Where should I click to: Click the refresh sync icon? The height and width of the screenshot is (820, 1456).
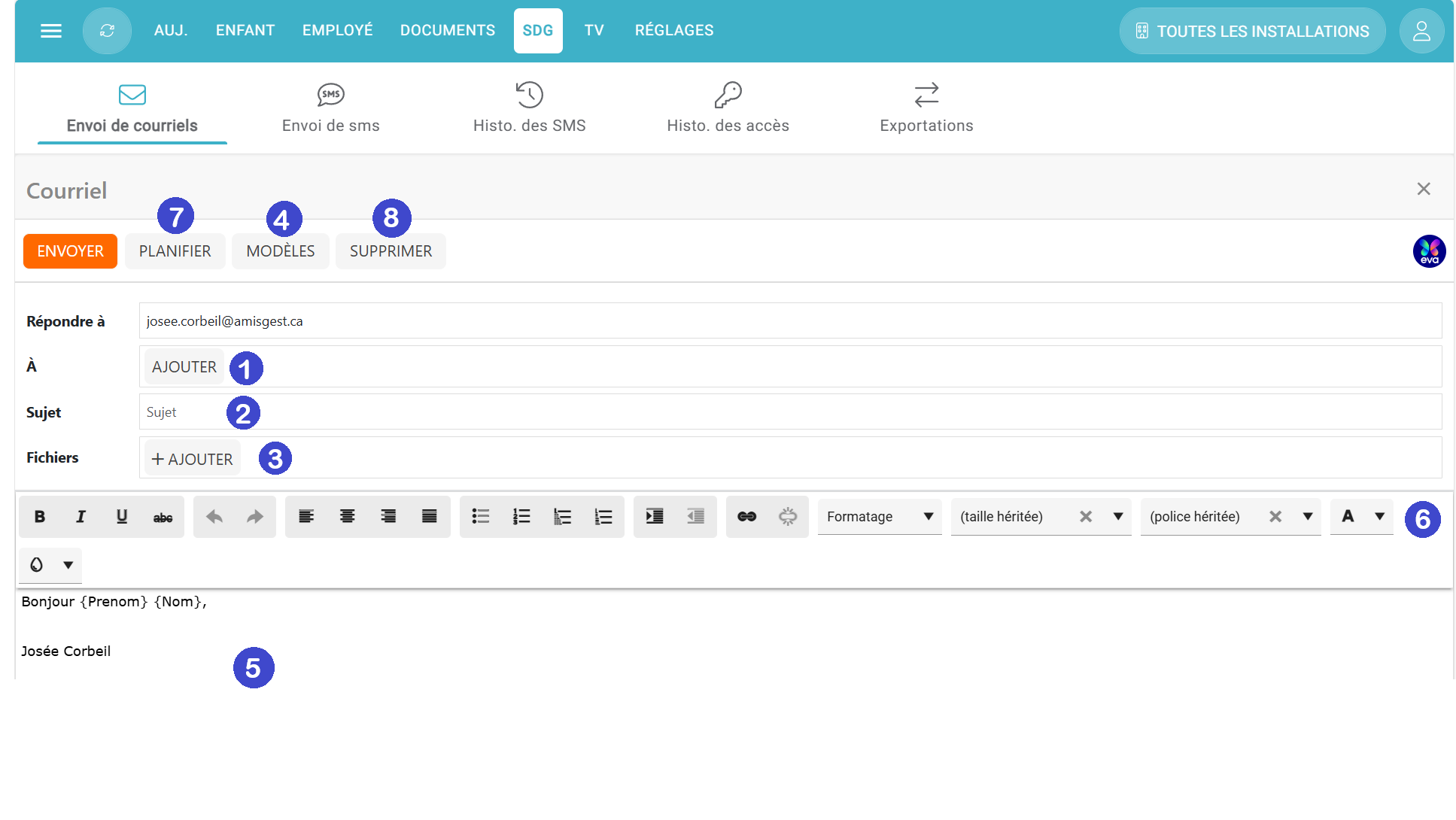(107, 31)
